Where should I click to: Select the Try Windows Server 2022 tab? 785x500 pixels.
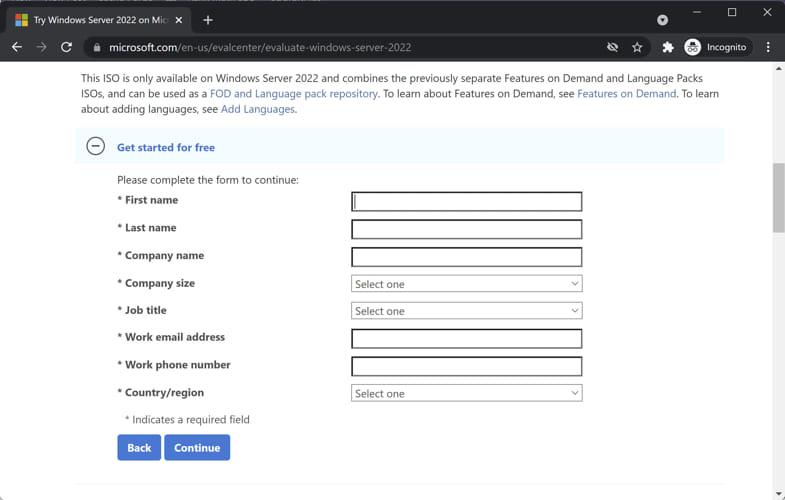tap(100, 20)
